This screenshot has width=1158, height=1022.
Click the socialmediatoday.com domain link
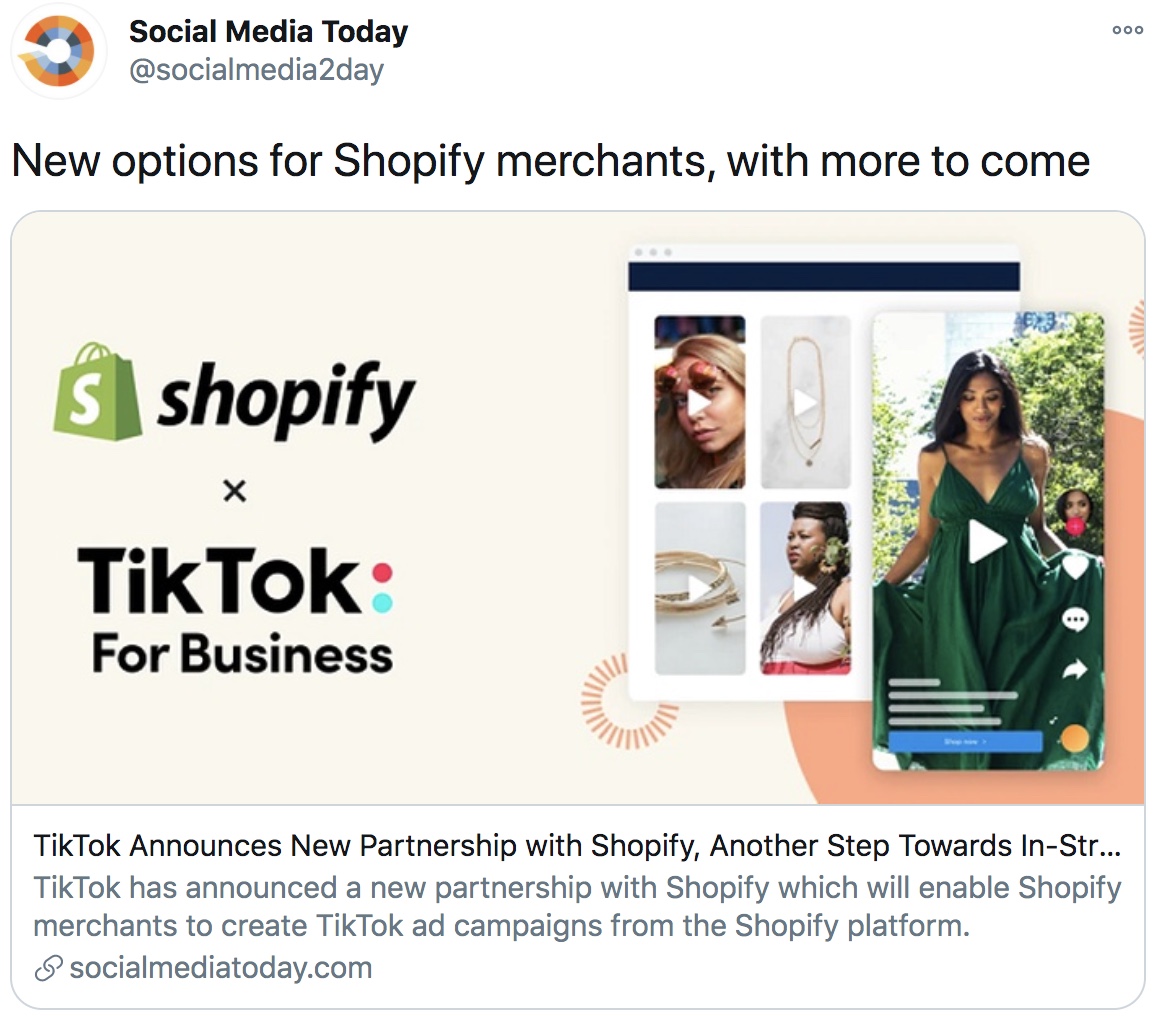pyautogui.click(x=221, y=968)
